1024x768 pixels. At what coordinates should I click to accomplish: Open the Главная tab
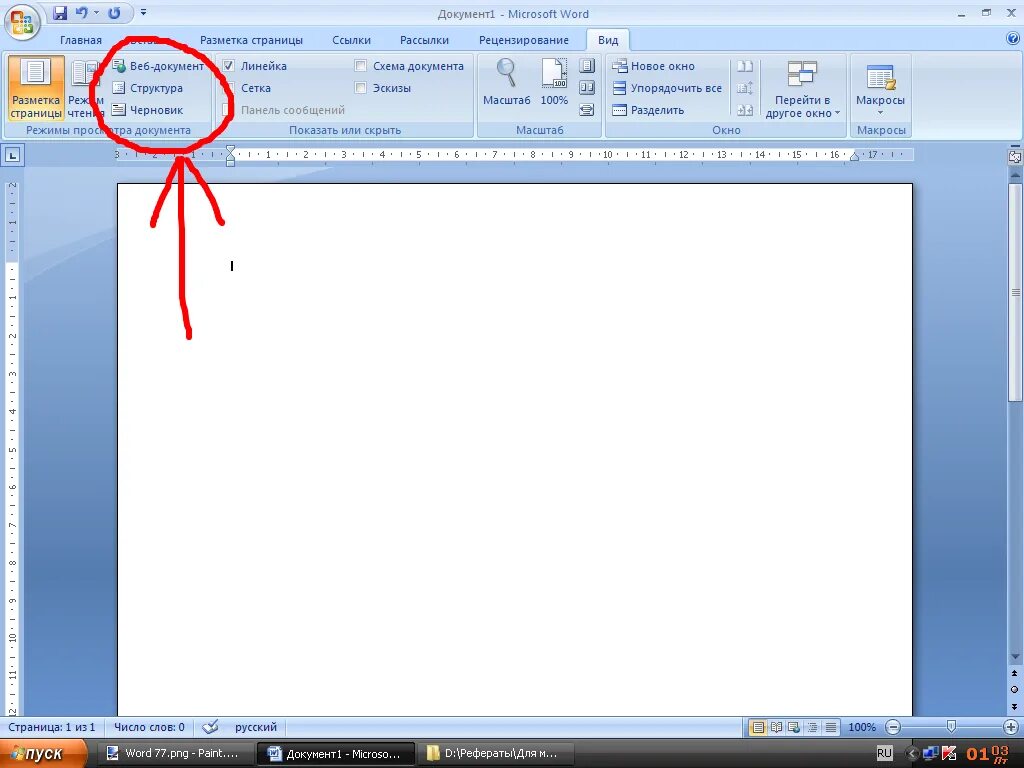[x=81, y=40]
